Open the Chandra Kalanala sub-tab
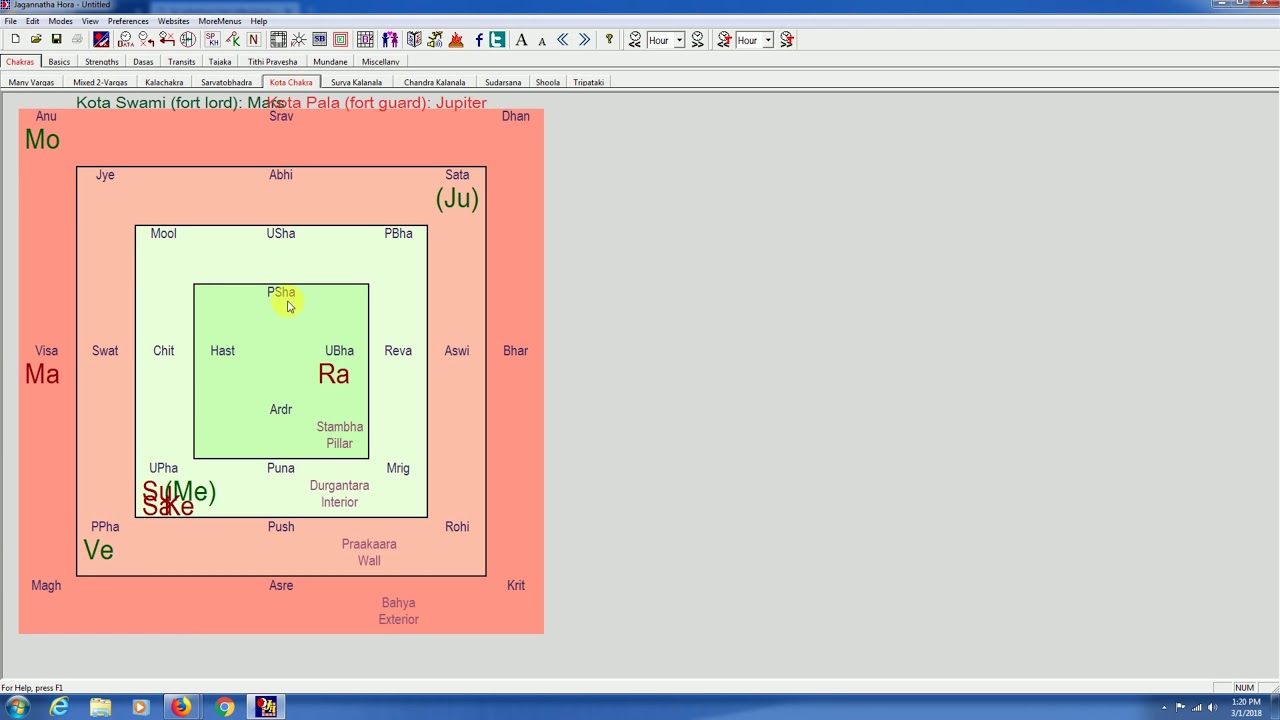Screen dimensions: 1280x720 click(435, 83)
